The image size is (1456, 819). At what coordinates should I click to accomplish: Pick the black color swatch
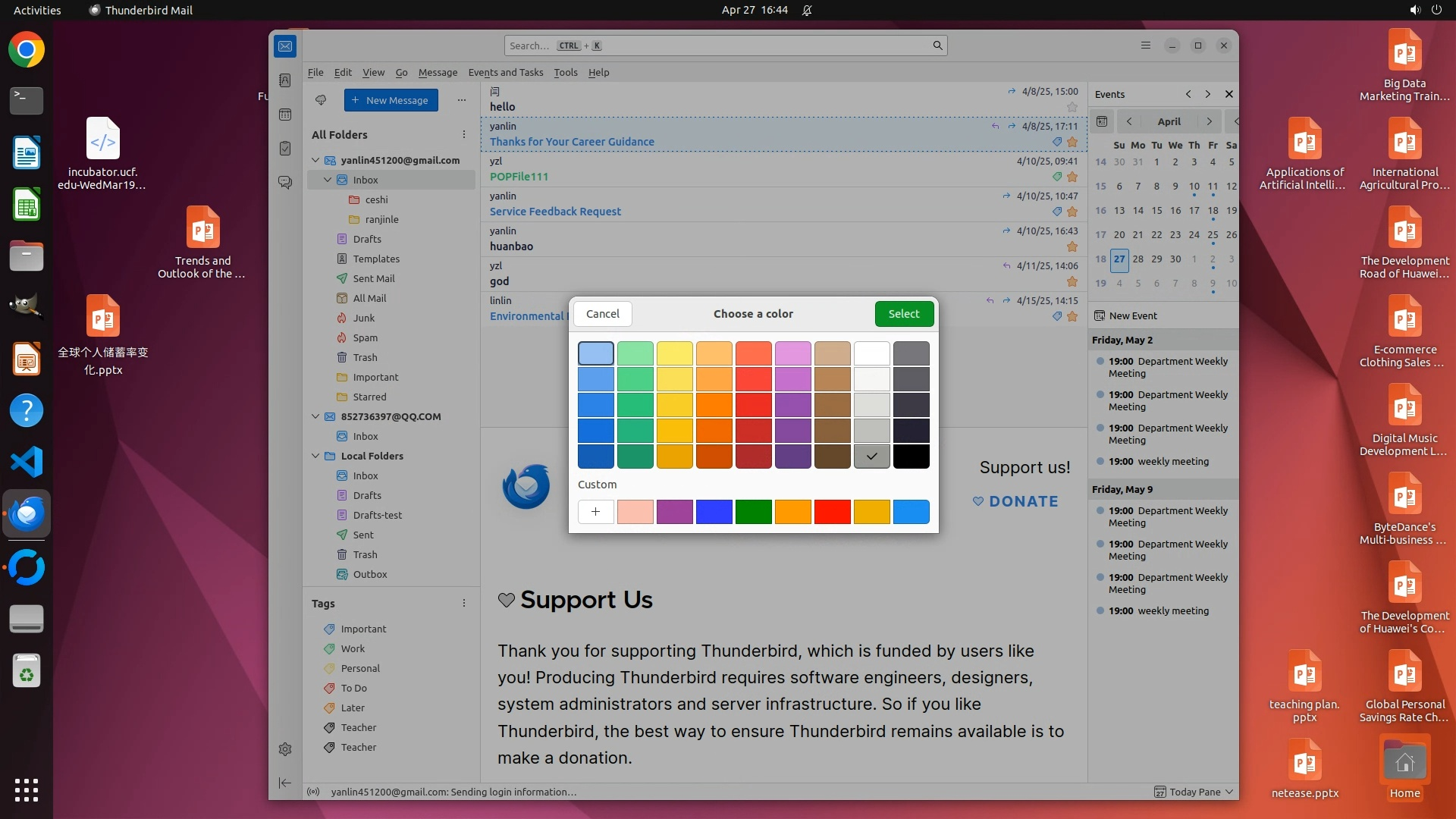point(911,457)
